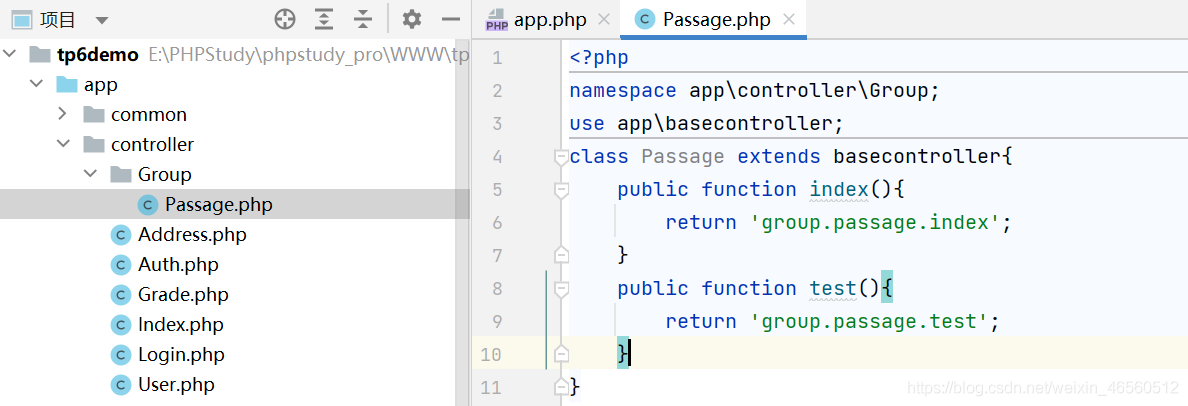This screenshot has height=406, width=1188.
Task: Click the class icon beside User.php
Action: pos(120,385)
